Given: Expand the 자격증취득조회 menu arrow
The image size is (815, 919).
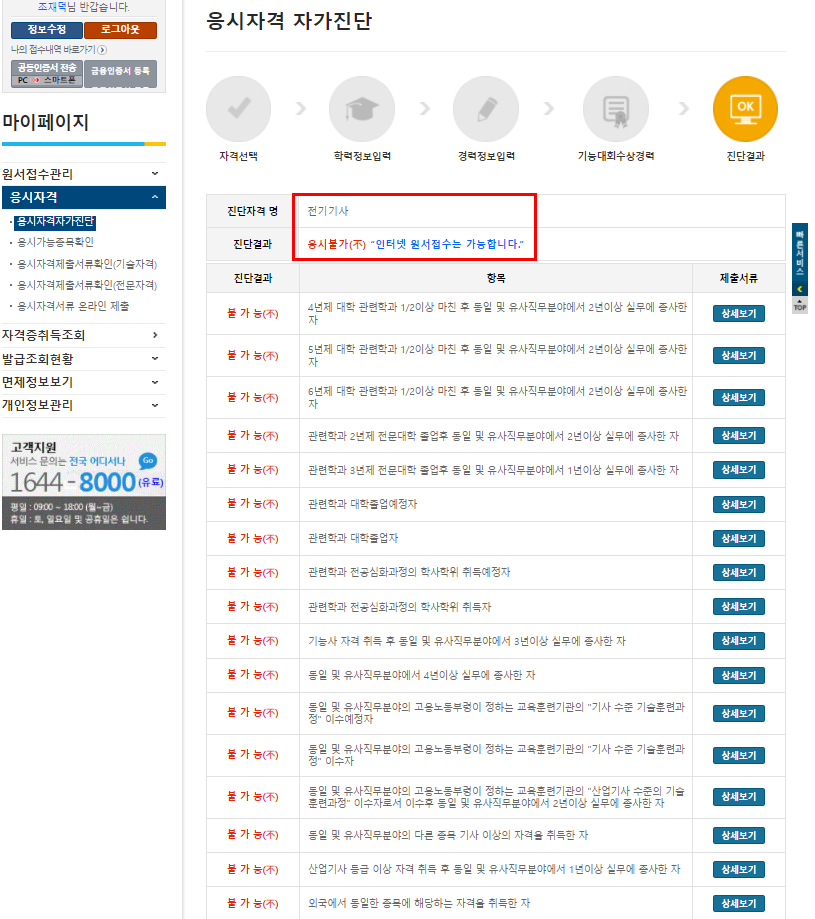Looking at the screenshot, I should [x=155, y=335].
